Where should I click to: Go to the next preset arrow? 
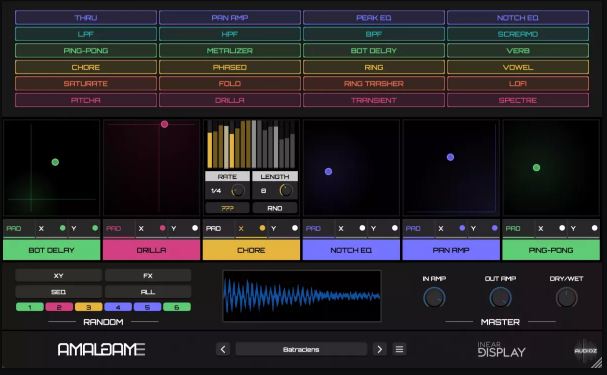tap(379, 349)
